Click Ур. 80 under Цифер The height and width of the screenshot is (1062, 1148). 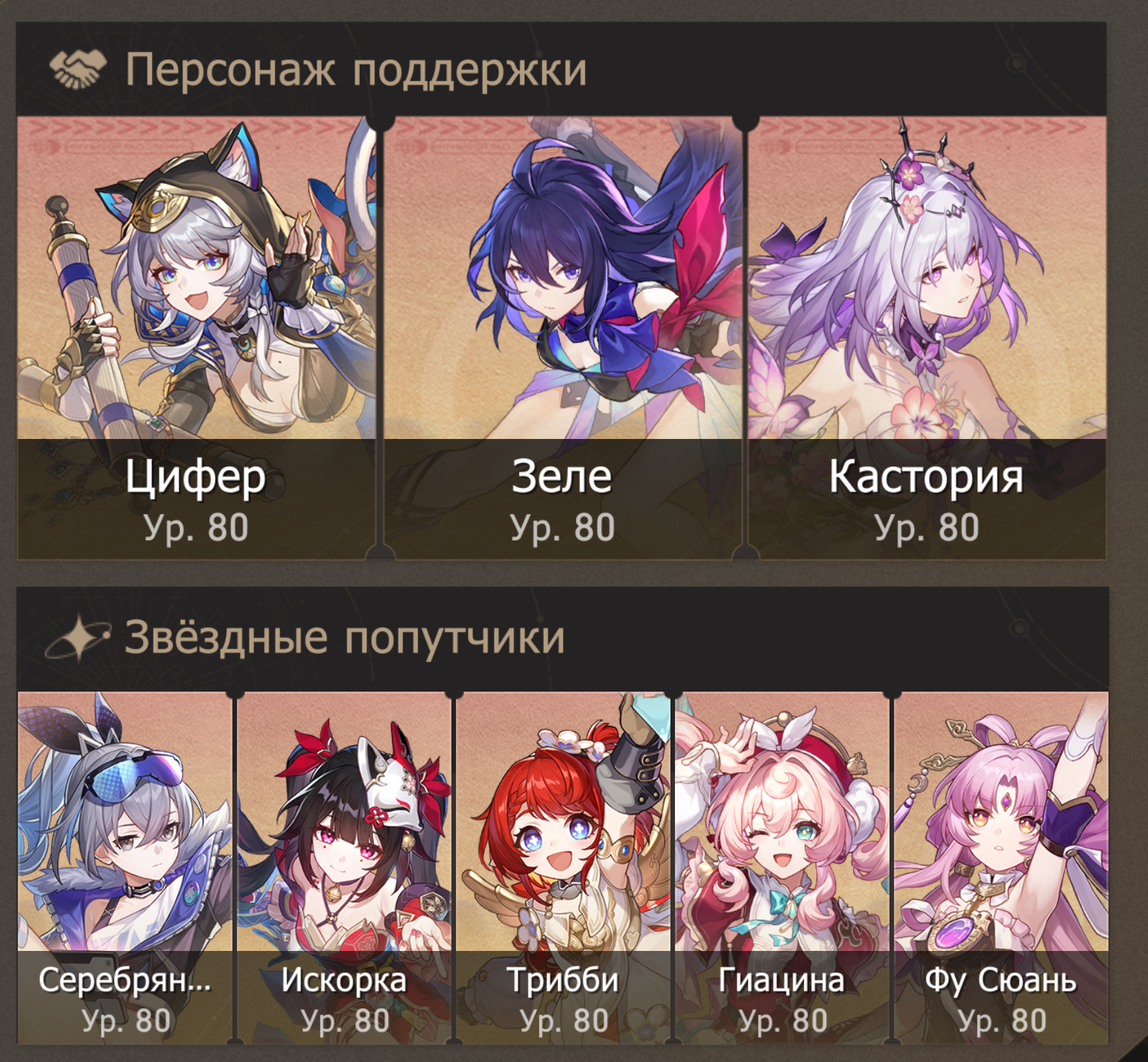(x=196, y=528)
